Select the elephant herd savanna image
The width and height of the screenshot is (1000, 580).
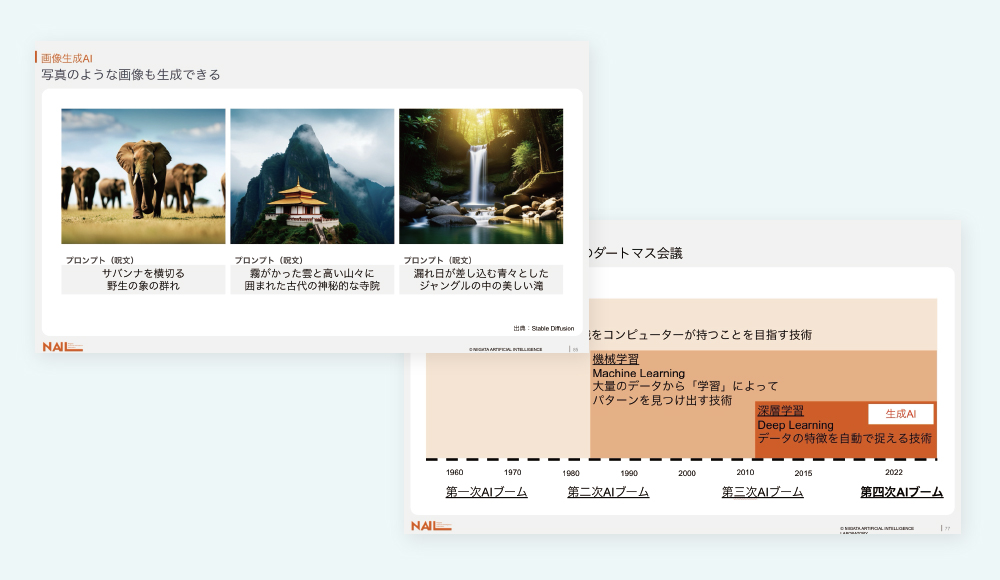(x=143, y=176)
